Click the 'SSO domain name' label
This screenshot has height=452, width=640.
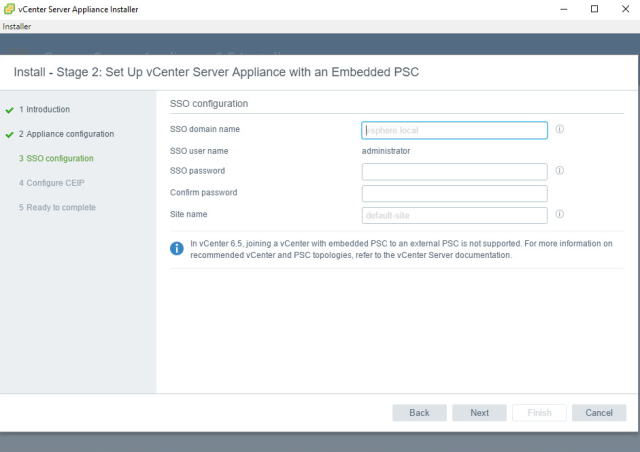(x=205, y=129)
